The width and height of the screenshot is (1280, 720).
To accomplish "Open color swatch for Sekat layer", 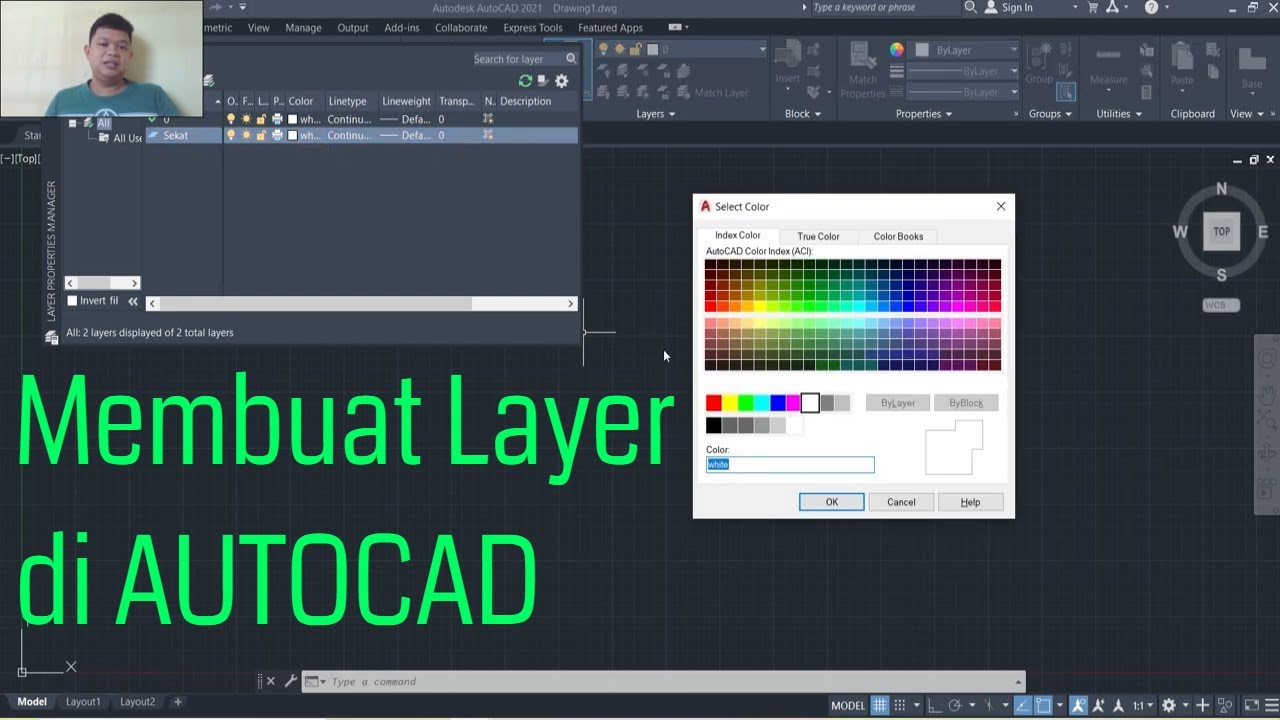I will 293,135.
